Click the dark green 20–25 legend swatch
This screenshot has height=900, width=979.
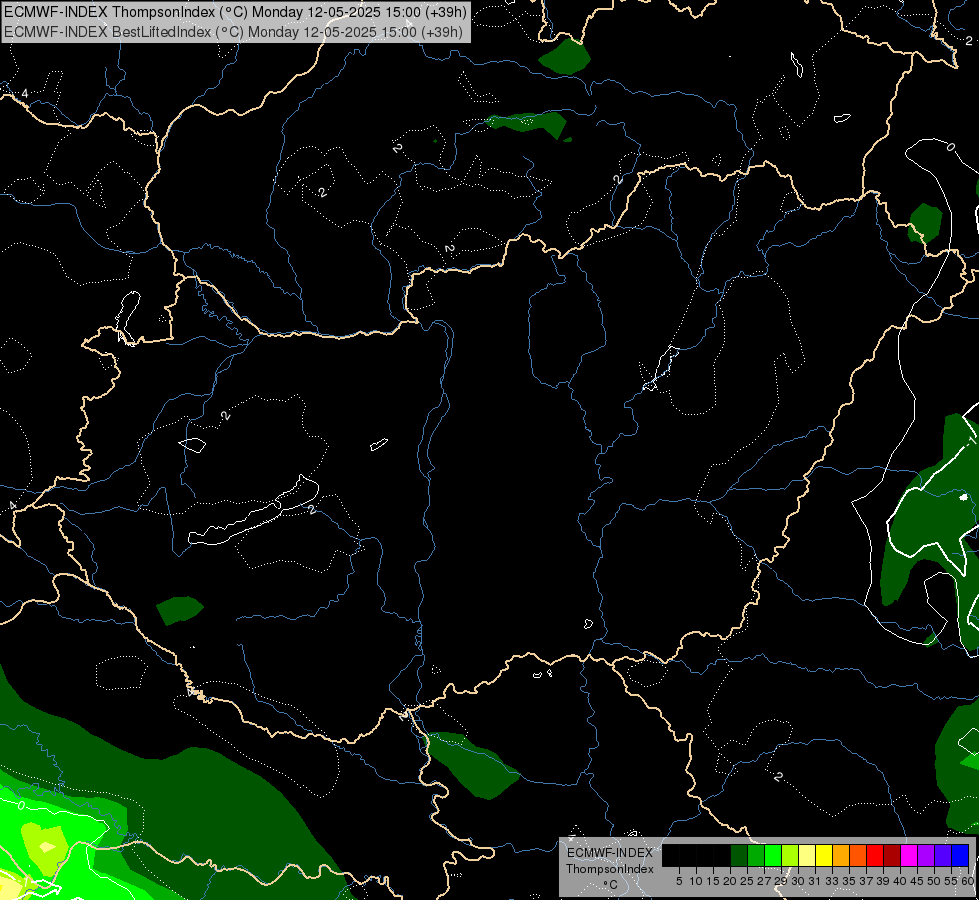coord(739,856)
